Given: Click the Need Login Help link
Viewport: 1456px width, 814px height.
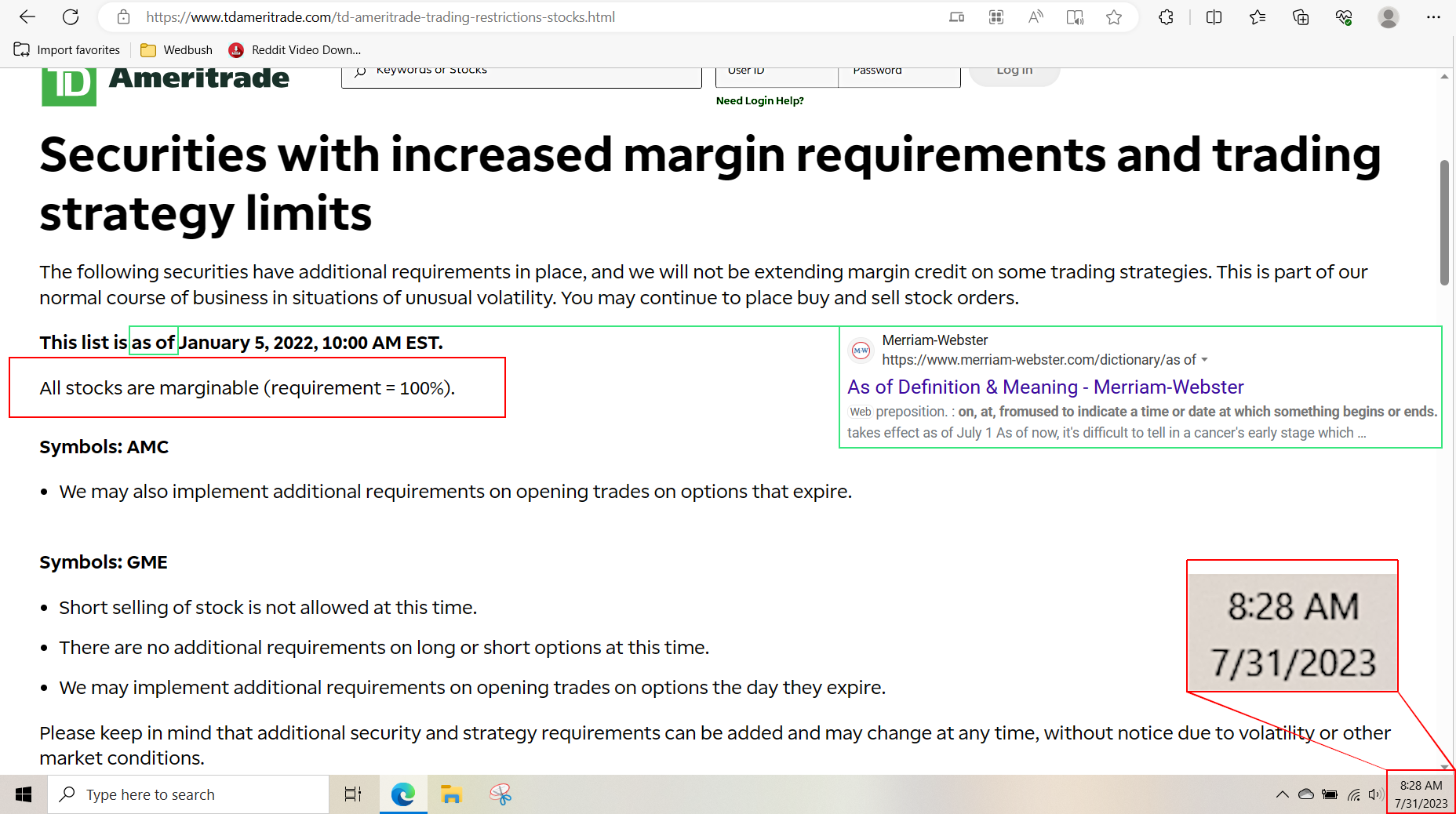Looking at the screenshot, I should click(x=759, y=100).
